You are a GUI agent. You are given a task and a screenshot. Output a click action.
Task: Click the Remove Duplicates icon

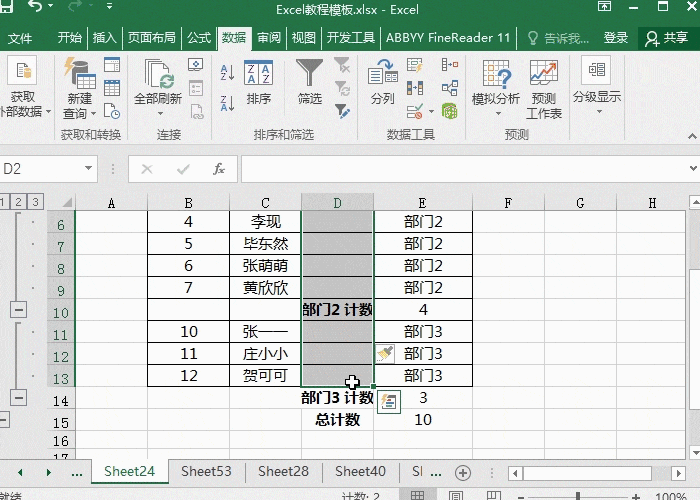(415, 88)
